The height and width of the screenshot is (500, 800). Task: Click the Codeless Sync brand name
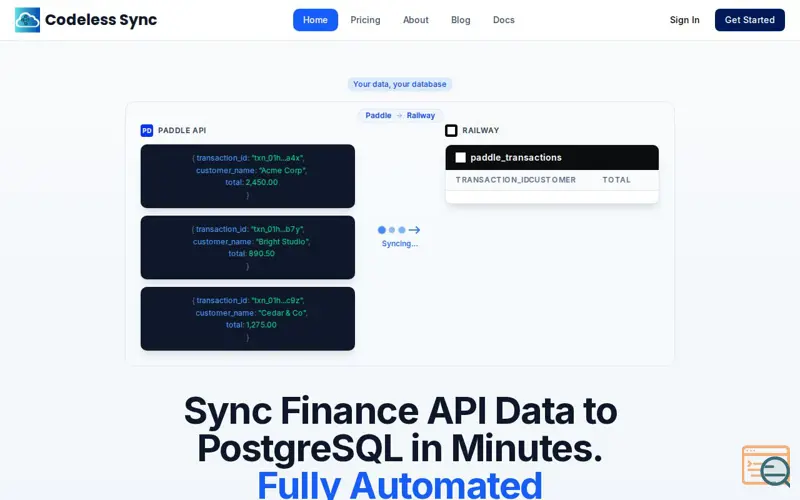click(x=101, y=20)
